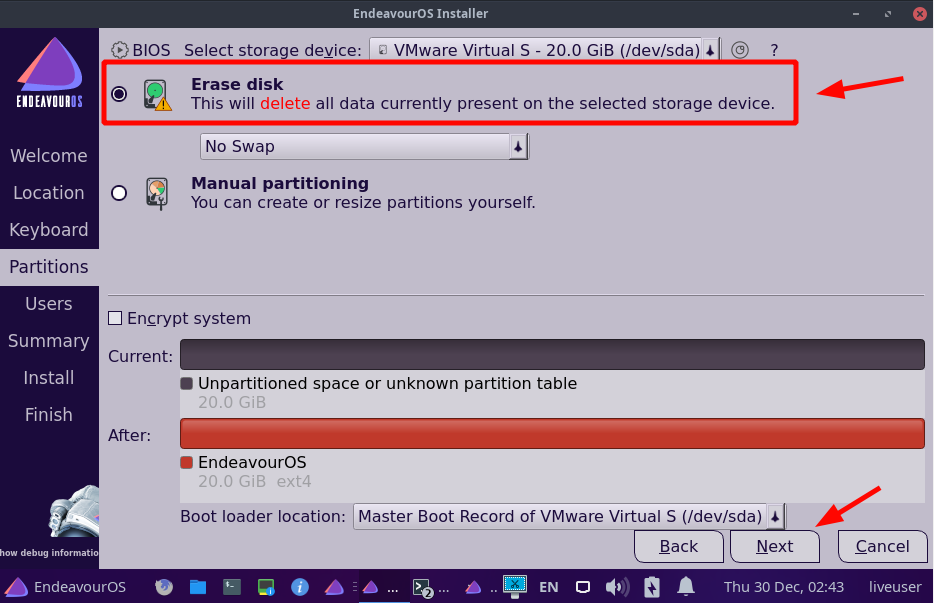The height and width of the screenshot is (603, 934).
Task: Click the astronaut mascot image in sidebar
Action: (x=74, y=511)
